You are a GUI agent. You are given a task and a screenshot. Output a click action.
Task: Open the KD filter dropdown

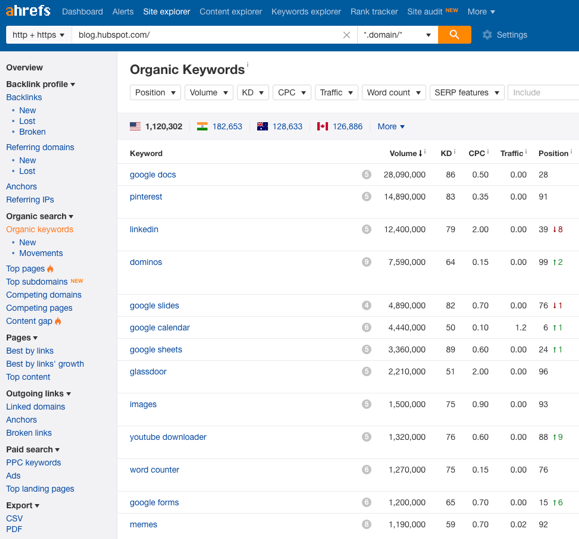pos(253,92)
